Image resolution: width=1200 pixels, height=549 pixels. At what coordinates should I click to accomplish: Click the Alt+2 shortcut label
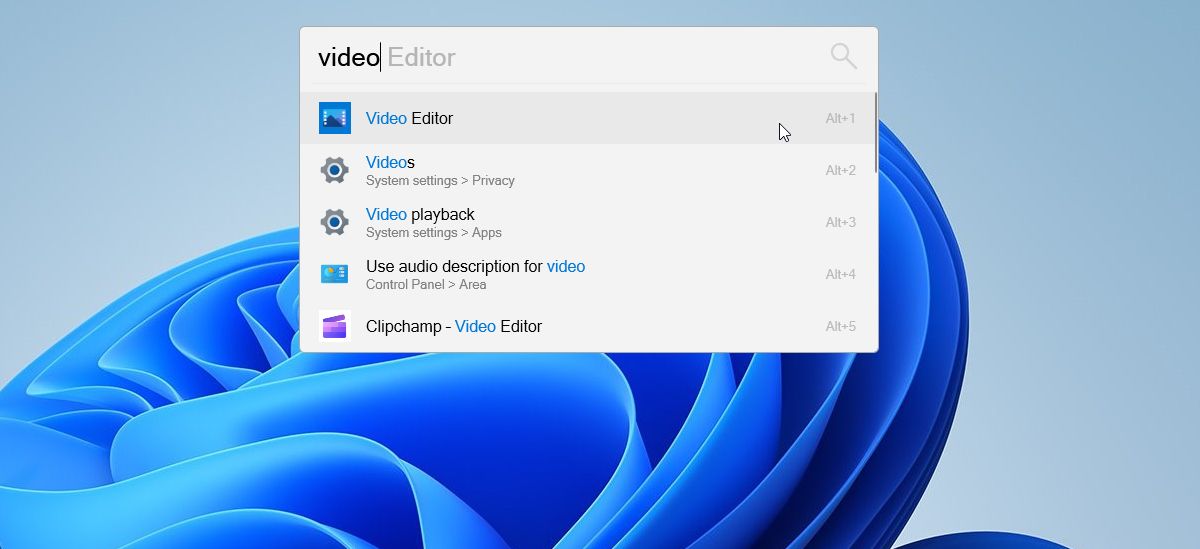click(840, 170)
